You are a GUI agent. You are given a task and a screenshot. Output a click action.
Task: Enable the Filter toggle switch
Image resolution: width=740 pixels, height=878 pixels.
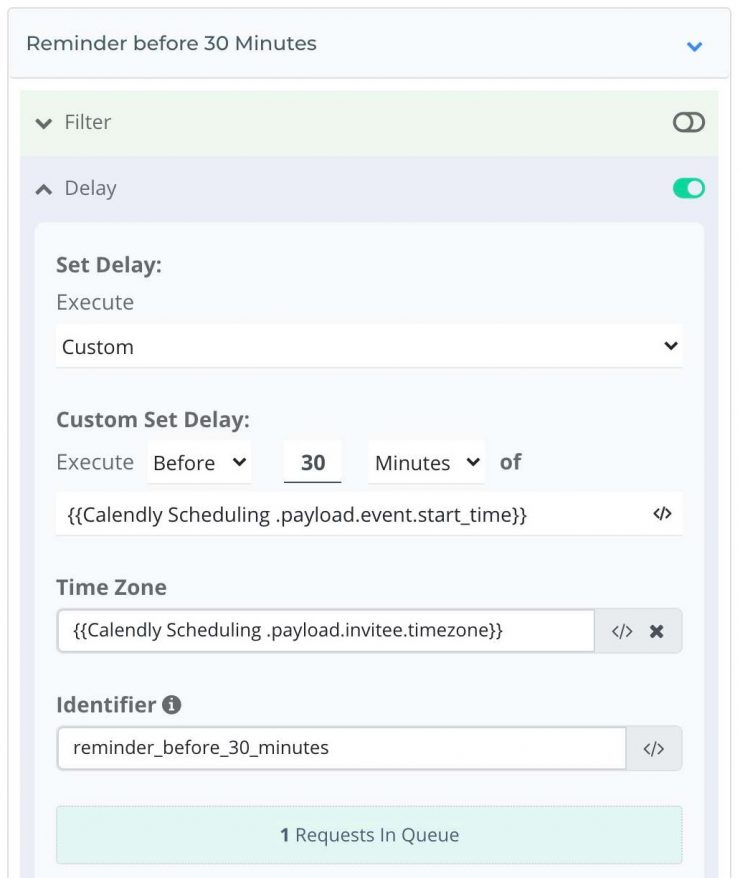(688, 122)
